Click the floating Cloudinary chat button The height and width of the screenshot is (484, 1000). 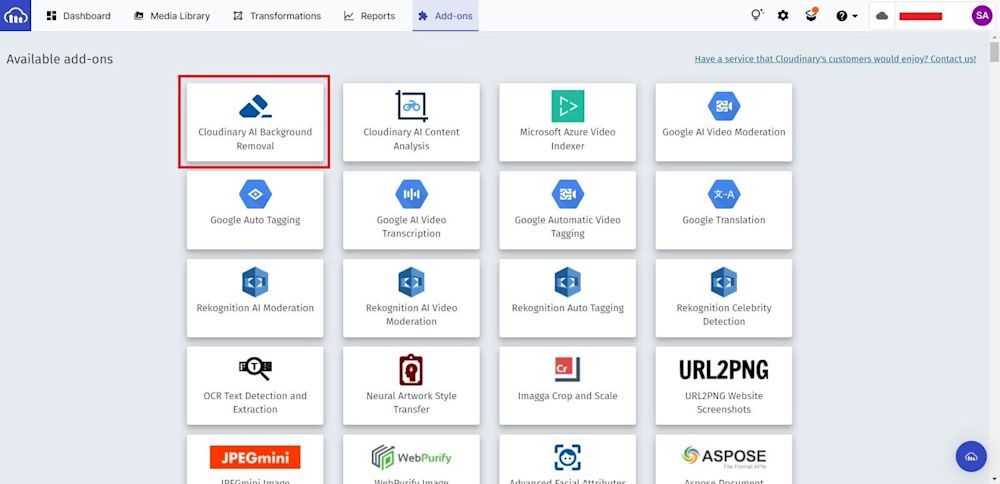(x=971, y=456)
